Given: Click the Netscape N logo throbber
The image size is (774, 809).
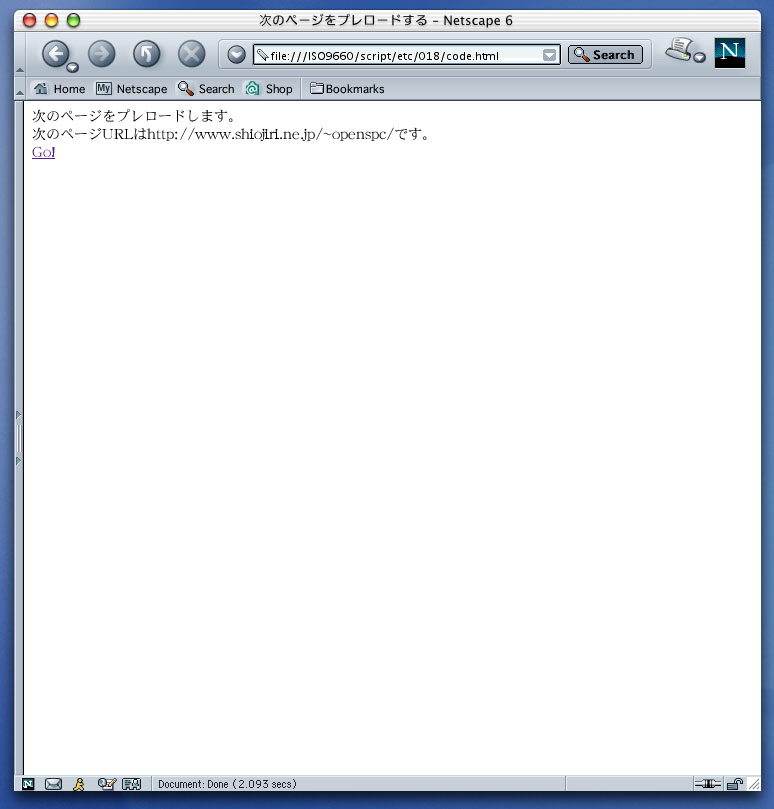Looking at the screenshot, I should point(730,53).
